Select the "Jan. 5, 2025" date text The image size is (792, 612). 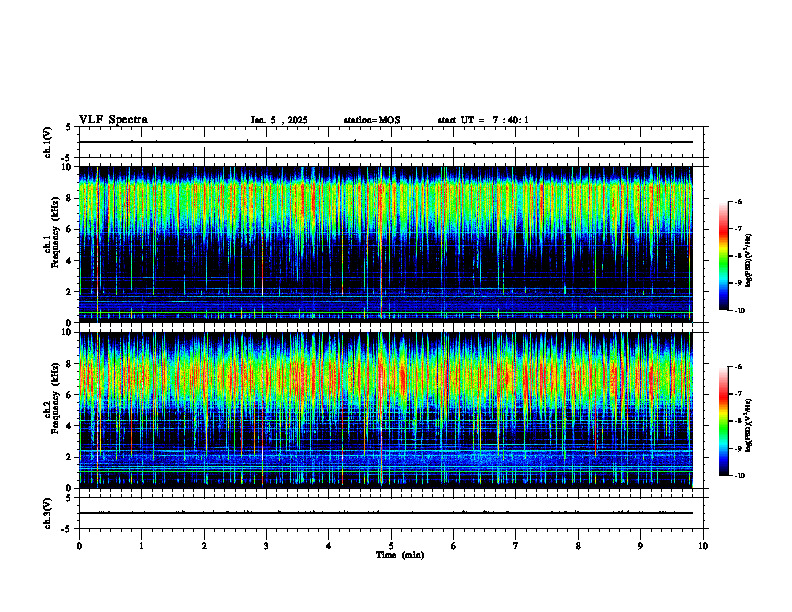pyautogui.click(x=279, y=120)
